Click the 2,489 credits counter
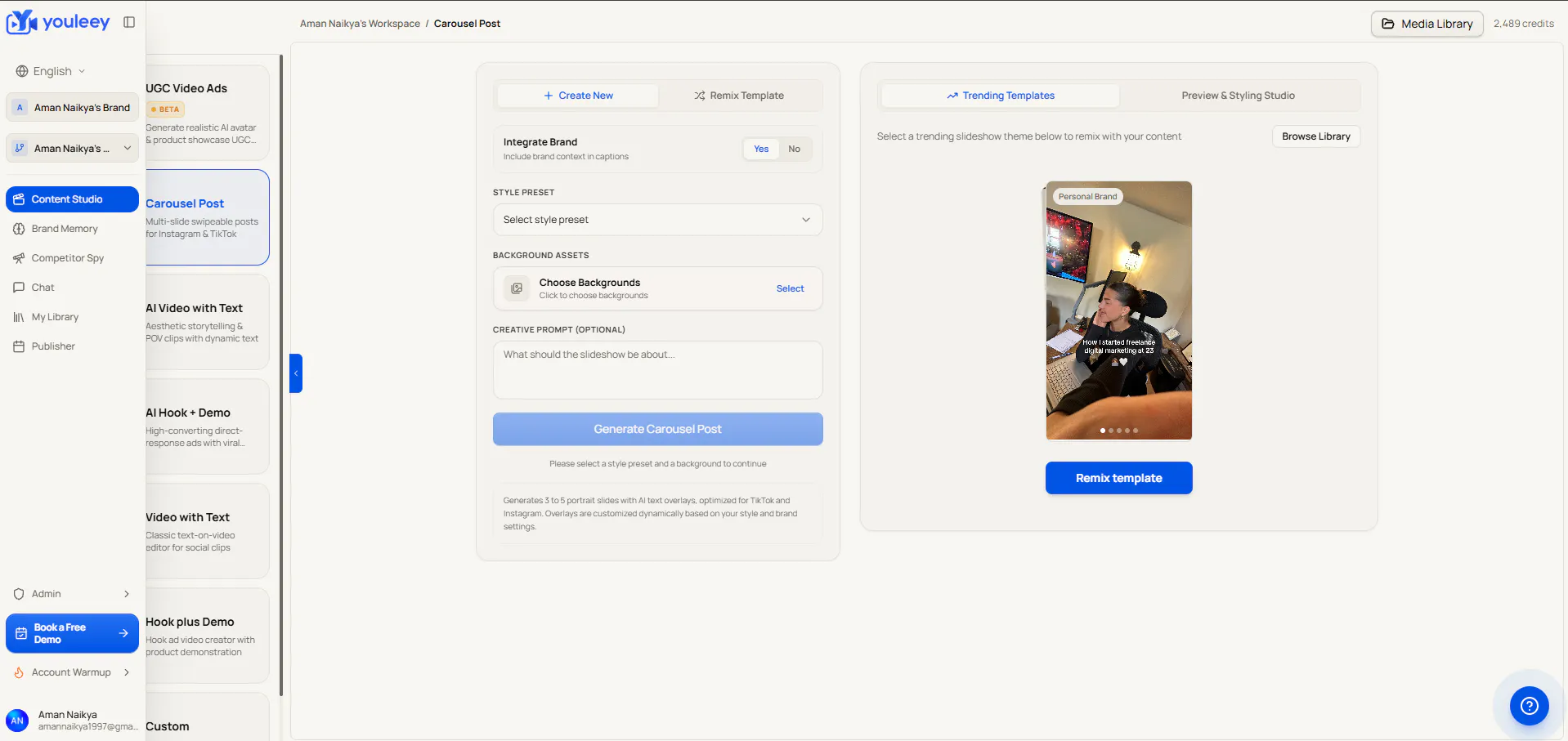This screenshot has width=1568, height=741. pyautogui.click(x=1524, y=24)
